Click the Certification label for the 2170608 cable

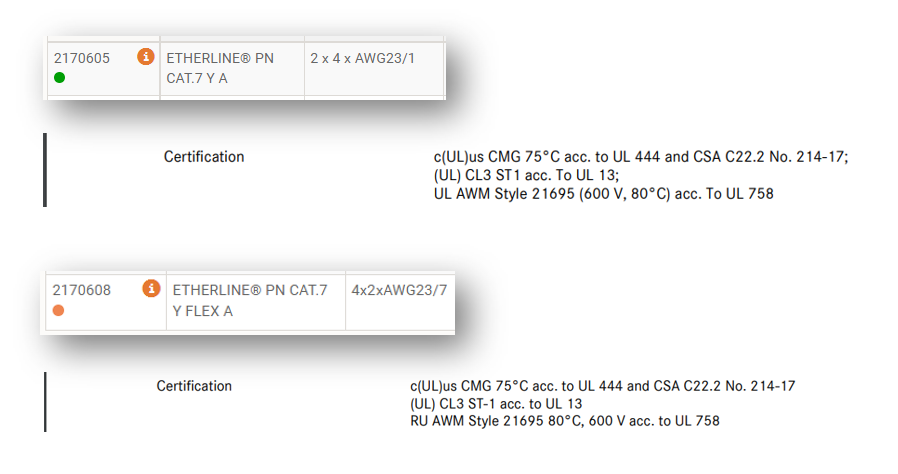194,386
